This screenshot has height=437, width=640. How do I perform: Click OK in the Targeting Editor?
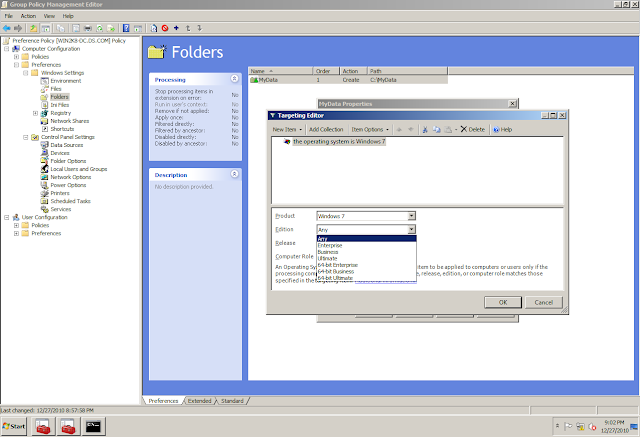tap(503, 302)
